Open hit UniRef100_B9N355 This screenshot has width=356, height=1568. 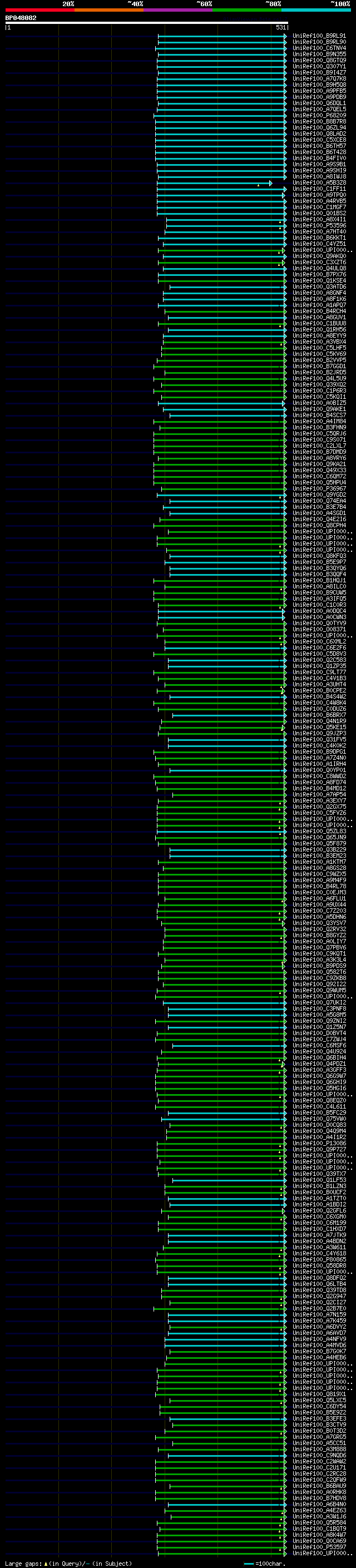(x=319, y=54)
